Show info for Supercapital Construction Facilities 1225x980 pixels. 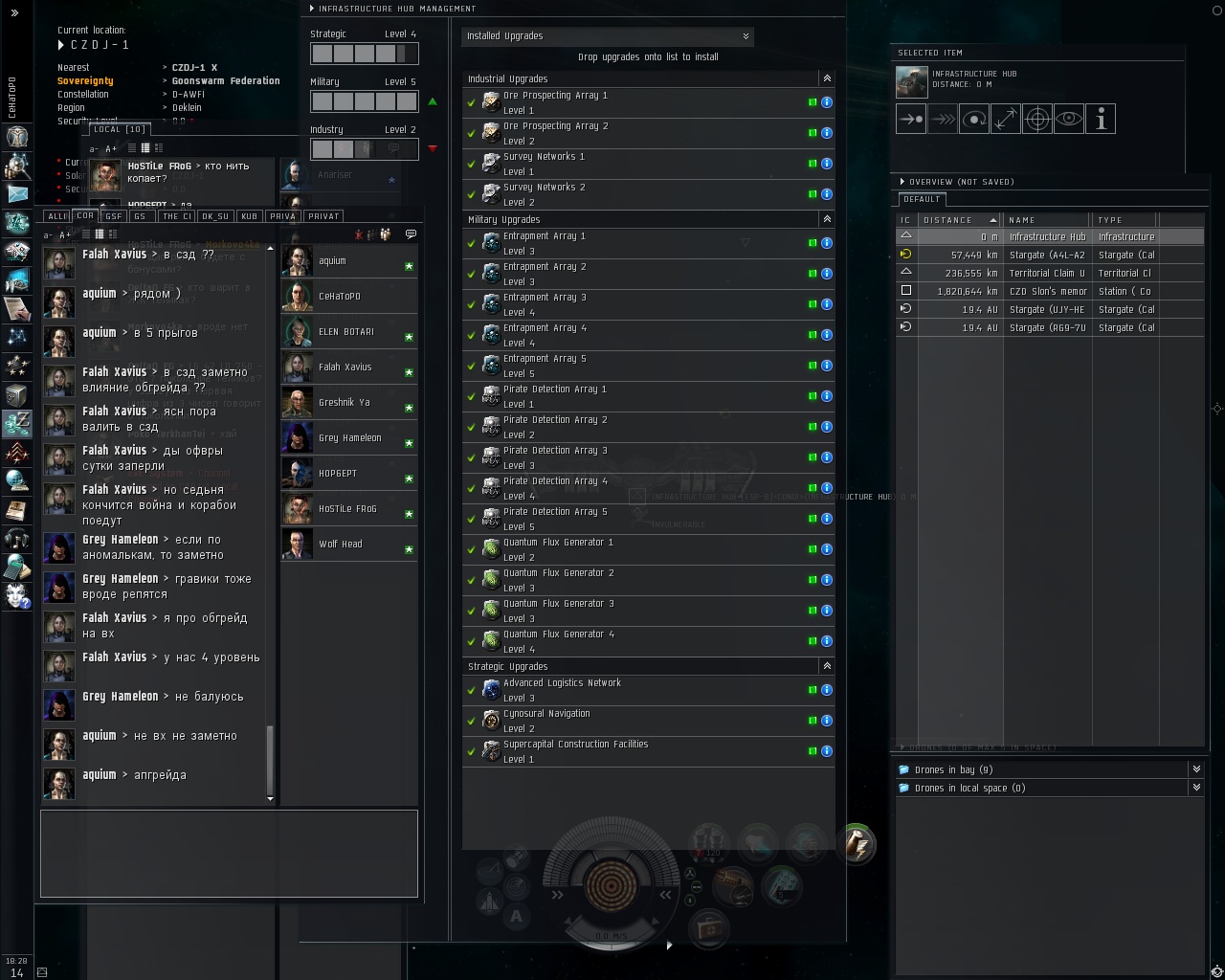click(x=827, y=751)
